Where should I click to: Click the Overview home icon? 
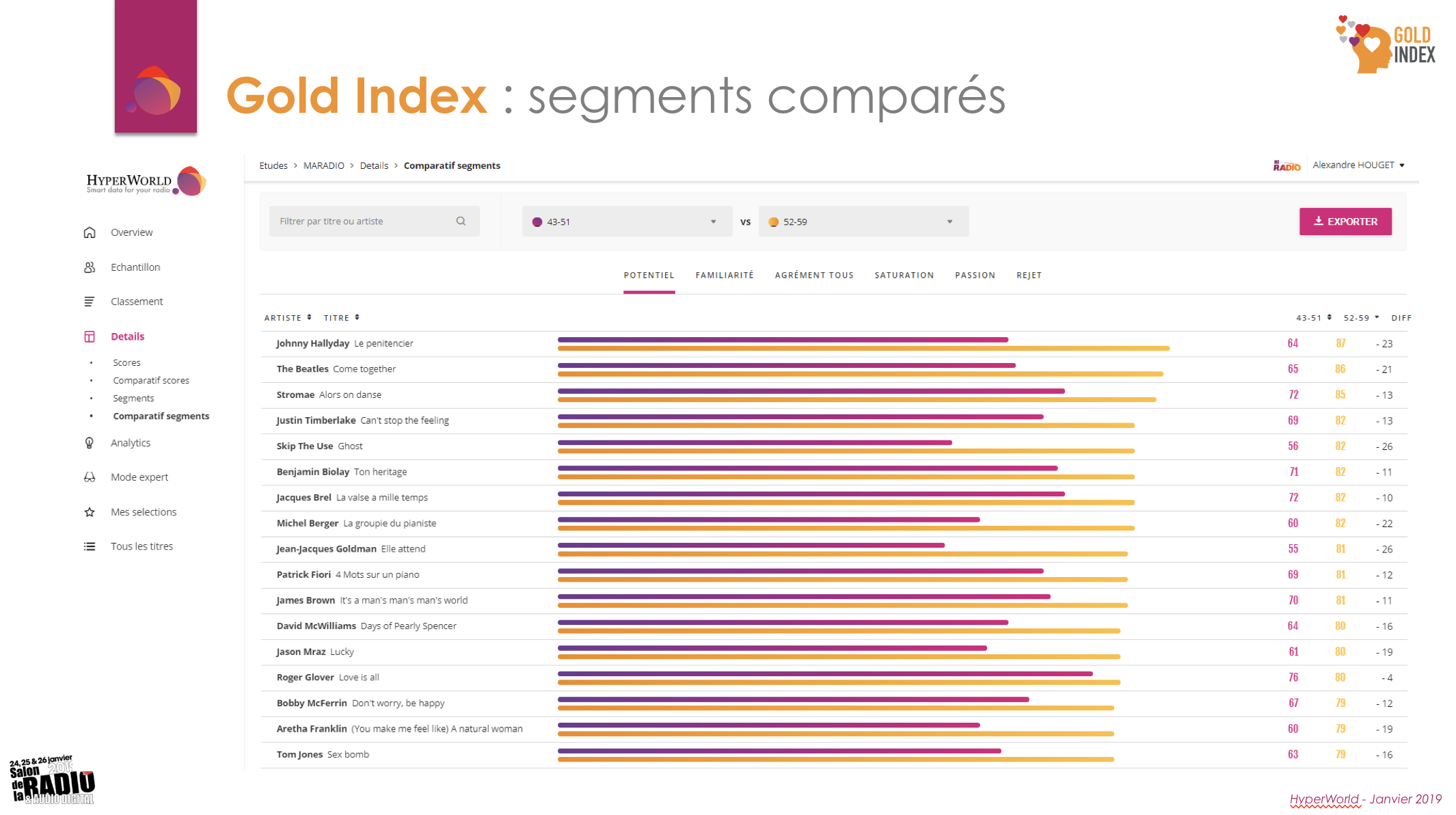click(x=90, y=232)
